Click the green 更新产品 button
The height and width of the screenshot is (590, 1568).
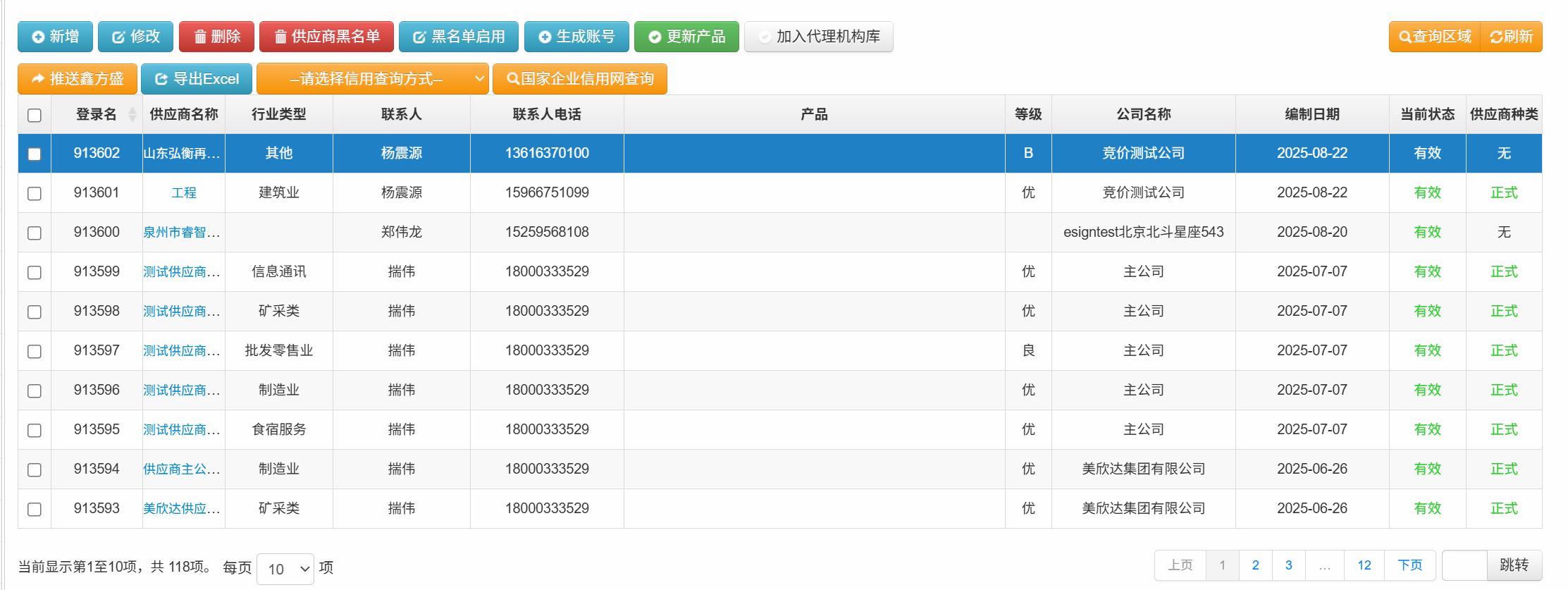(686, 37)
